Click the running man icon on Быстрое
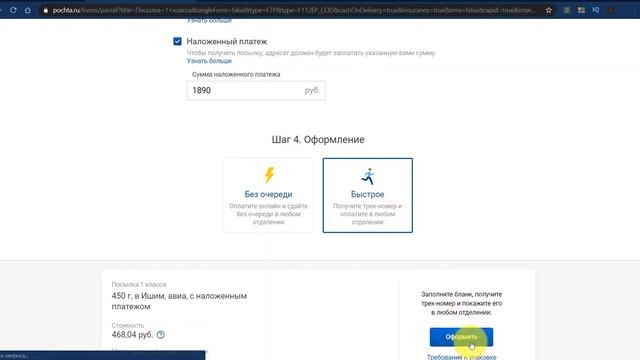Image resolution: width=640 pixels, height=360 pixels. coord(368,176)
